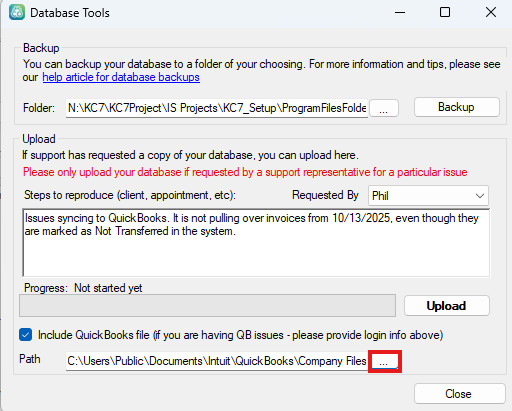Open the Requested By dropdown
This screenshot has height=411, width=512.
click(x=428, y=196)
